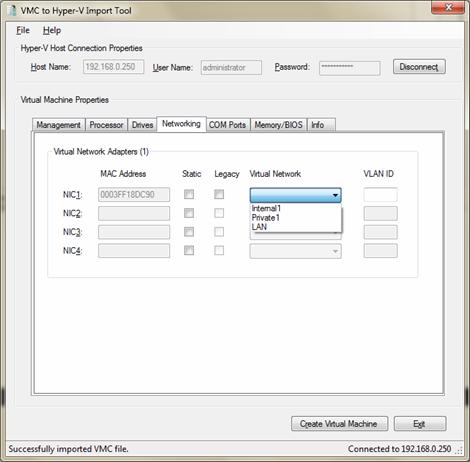This screenshot has width=470, height=462.
Task: Open the COM Ports tab
Action: click(227, 125)
